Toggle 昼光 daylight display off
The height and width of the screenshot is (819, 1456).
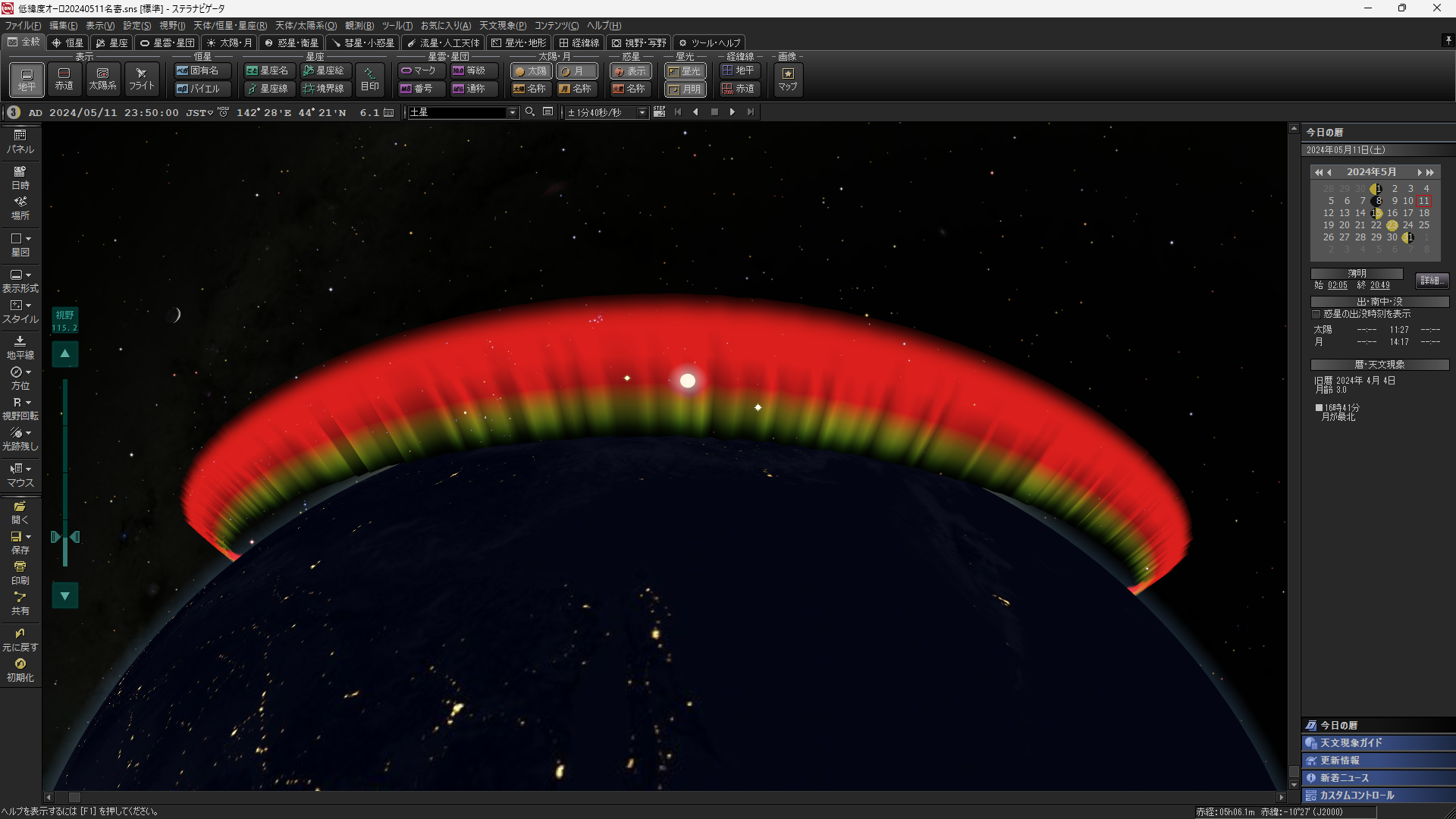tap(685, 71)
